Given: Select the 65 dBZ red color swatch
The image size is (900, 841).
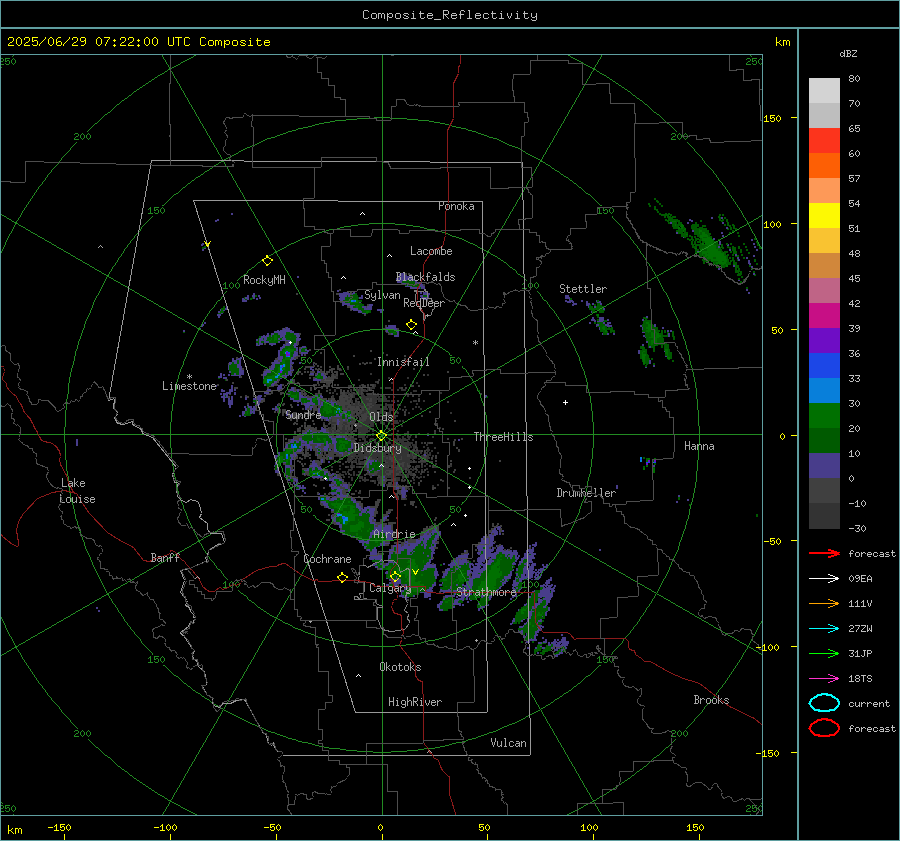Looking at the screenshot, I should (824, 140).
